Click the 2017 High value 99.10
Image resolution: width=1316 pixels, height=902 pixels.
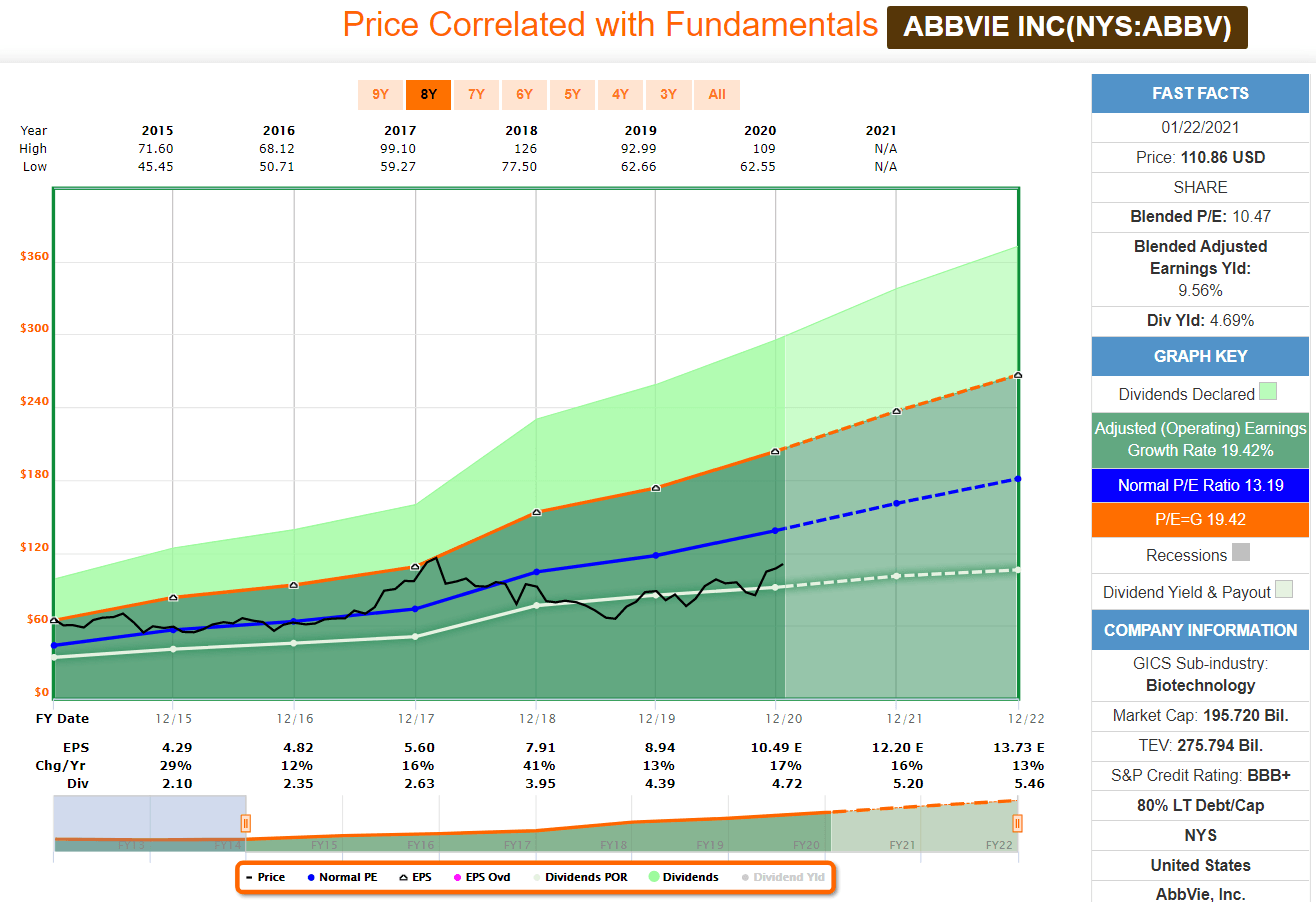click(398, 148)
